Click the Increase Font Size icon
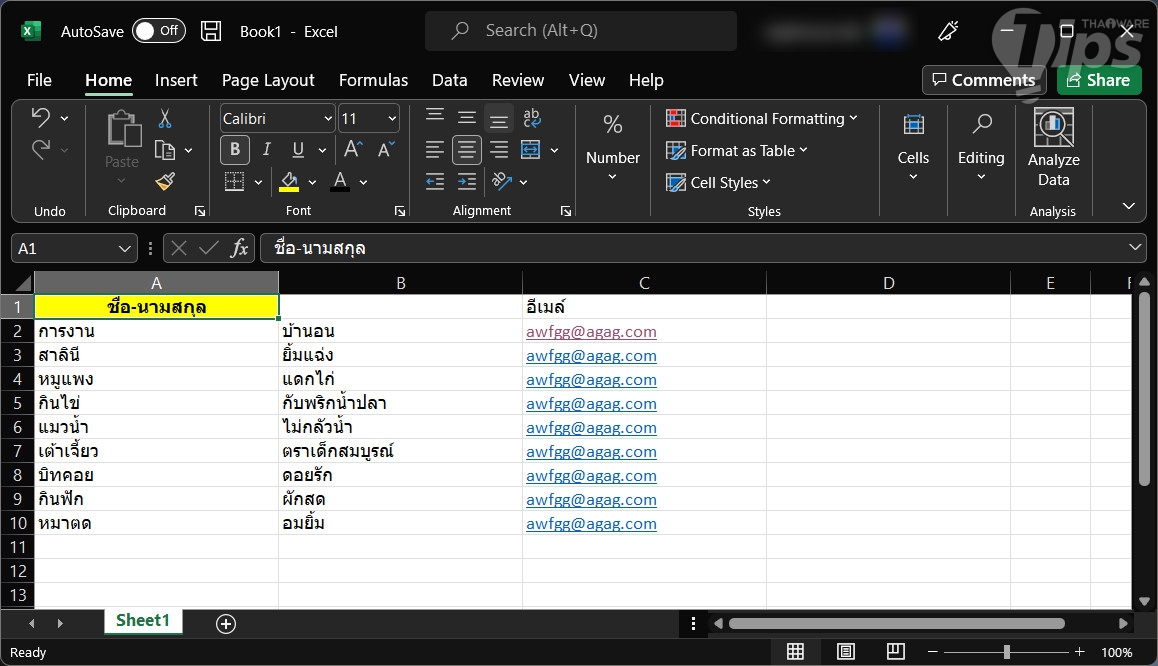Viewport: 1158px width, 666px height. 353,150
